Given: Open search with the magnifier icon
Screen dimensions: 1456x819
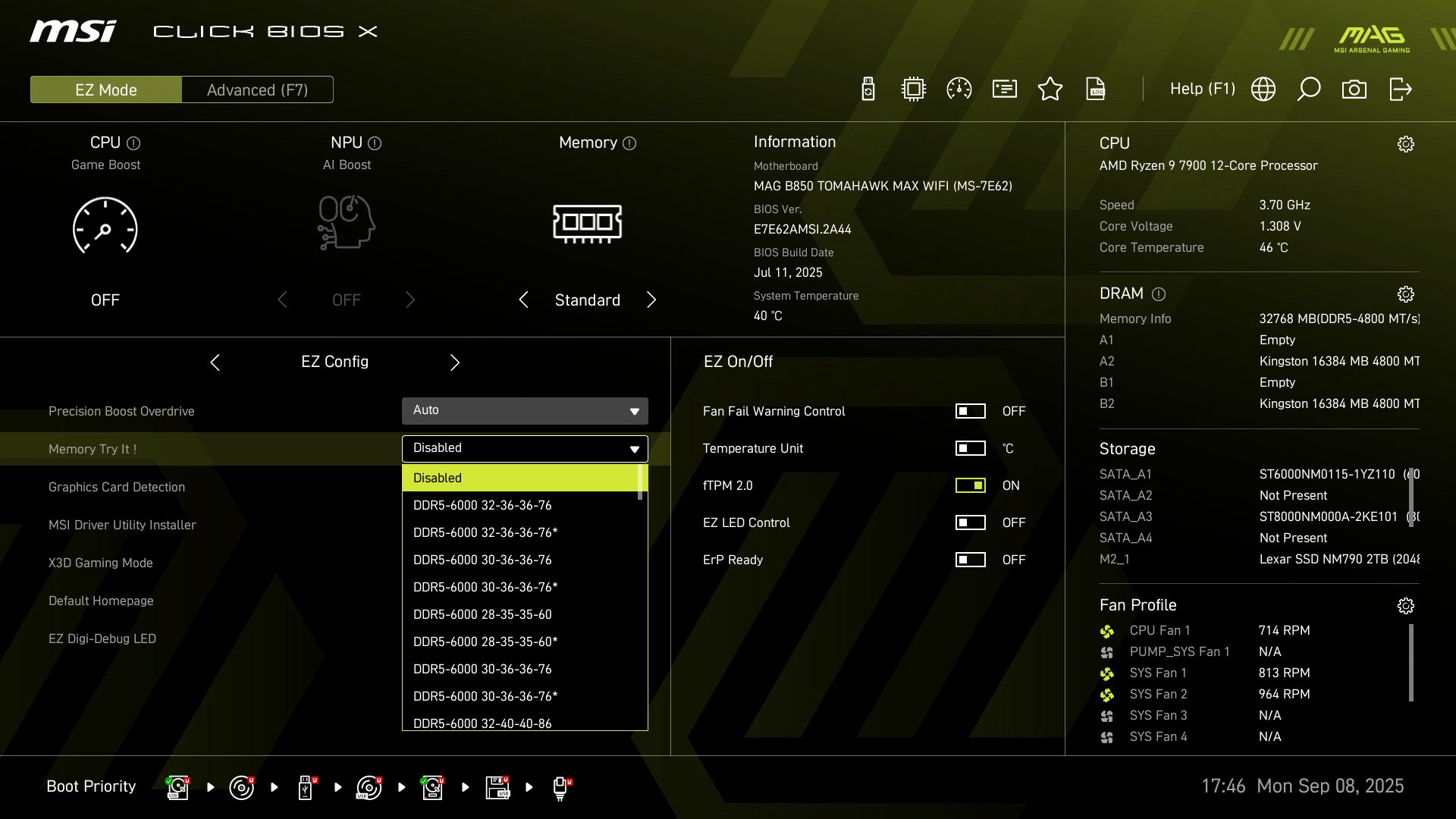Looking at the screenshot, I should [1308, 89].
